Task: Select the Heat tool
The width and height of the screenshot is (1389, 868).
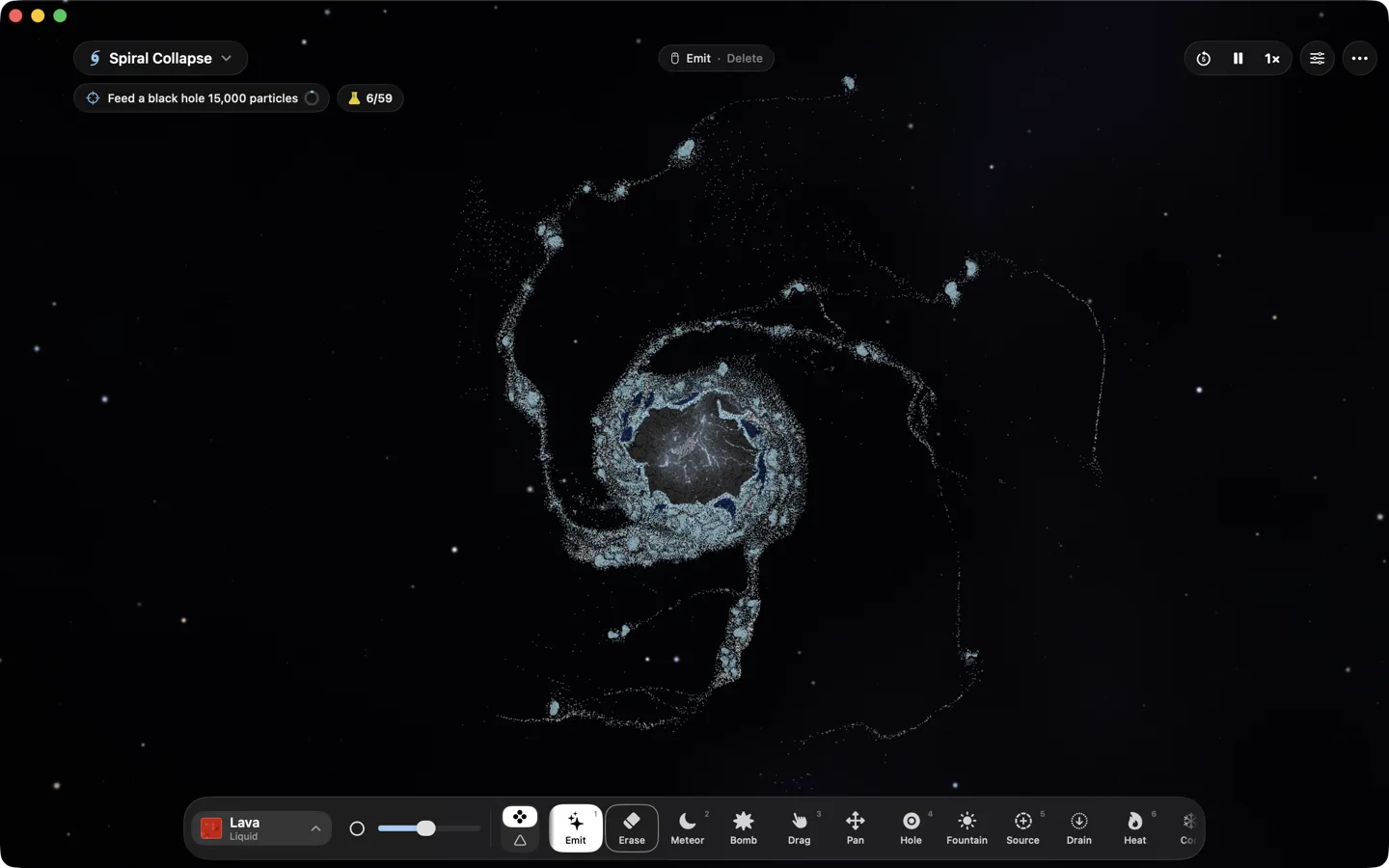Action: point(1135,827)
